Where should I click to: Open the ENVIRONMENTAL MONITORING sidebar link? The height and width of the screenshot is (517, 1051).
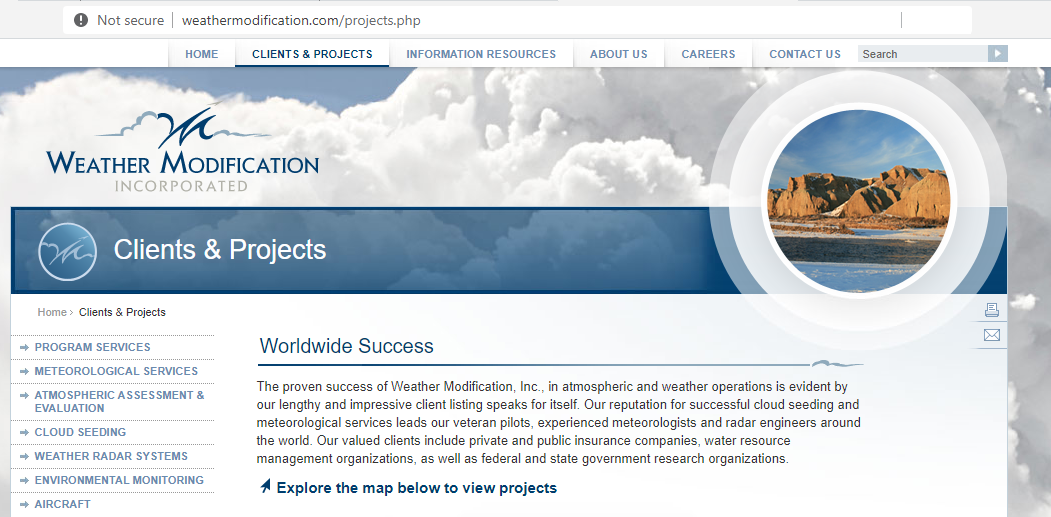pyautogui.click(x=119, y=480)
